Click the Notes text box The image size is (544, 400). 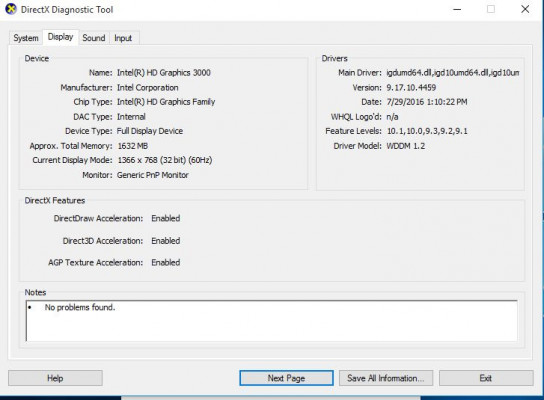click(271, 321)
